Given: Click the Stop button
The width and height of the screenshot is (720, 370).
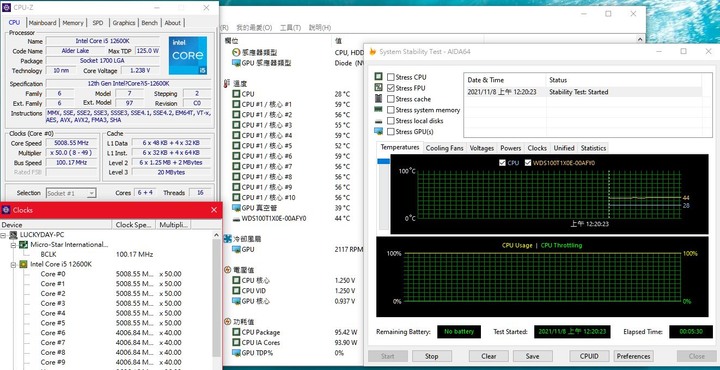Looking at the screenshot, I should 431,356.
